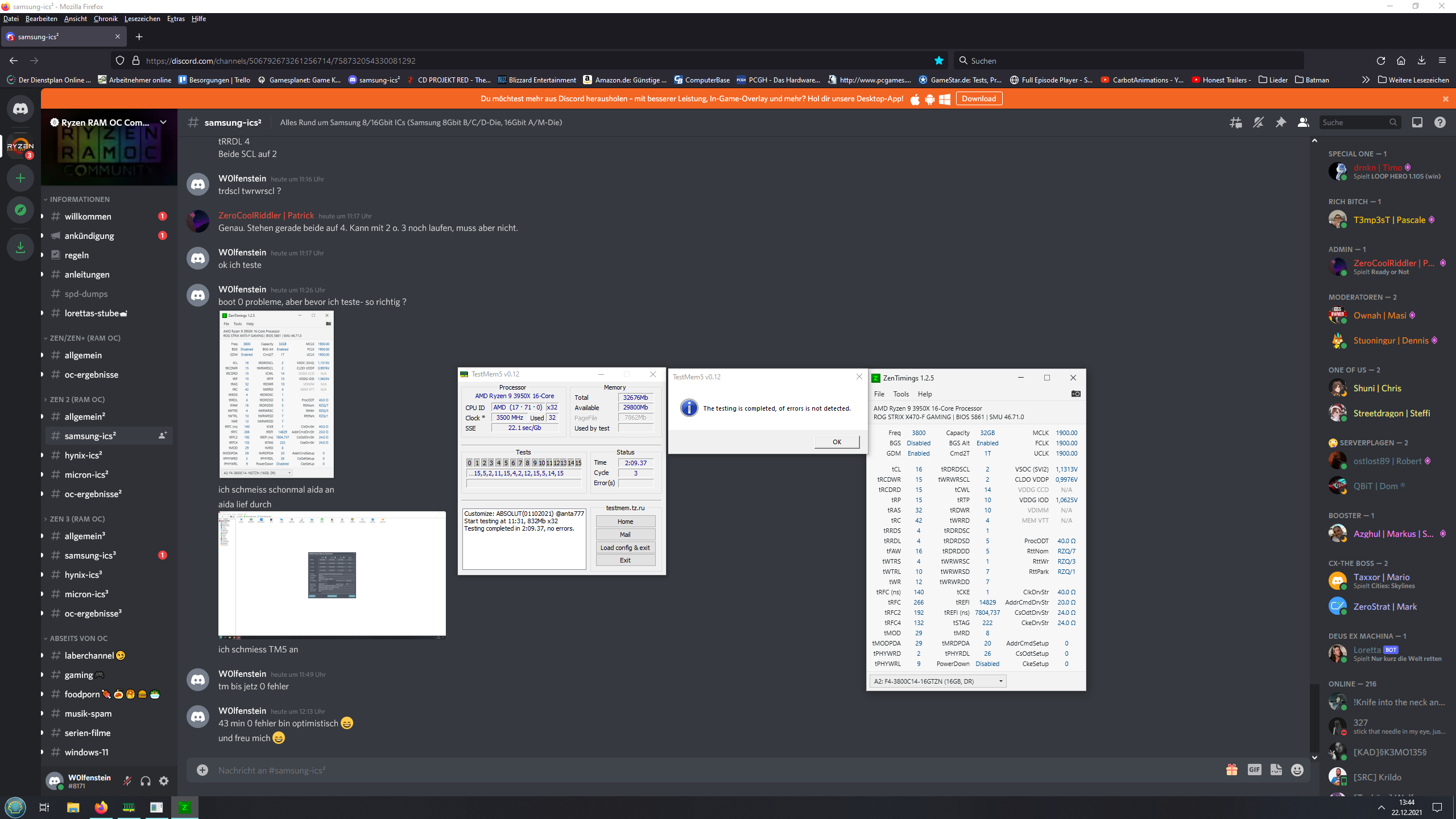Click Load config & exit button
This screenshot has width=1456, height=819.
click(x=625, y=548)
